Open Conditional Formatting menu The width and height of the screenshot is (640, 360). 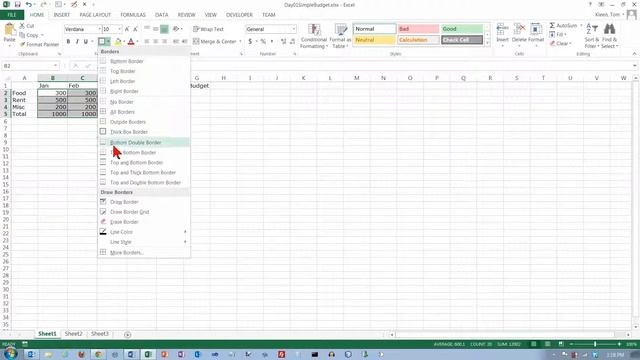point(313,36)
